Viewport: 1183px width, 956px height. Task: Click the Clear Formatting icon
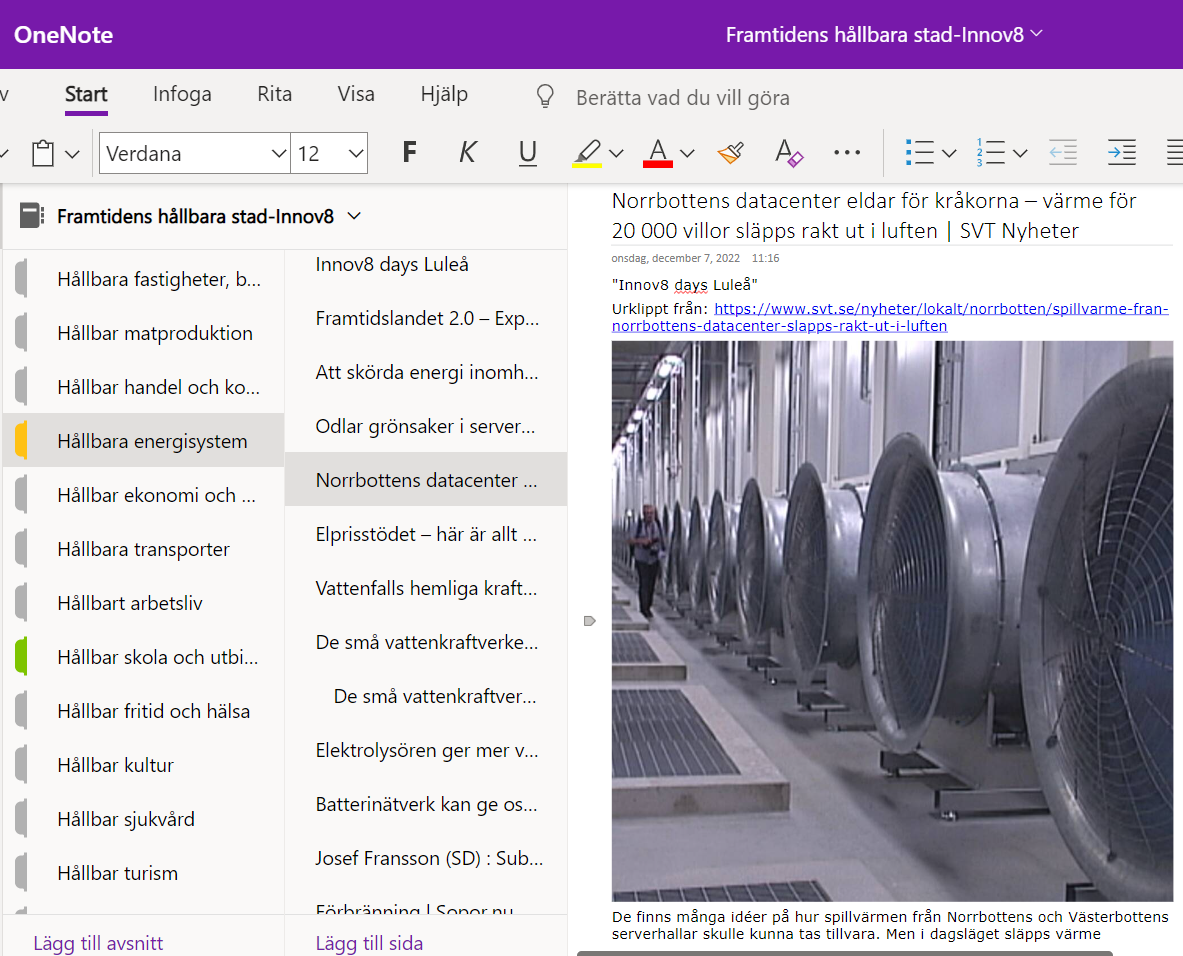(789, 152)
